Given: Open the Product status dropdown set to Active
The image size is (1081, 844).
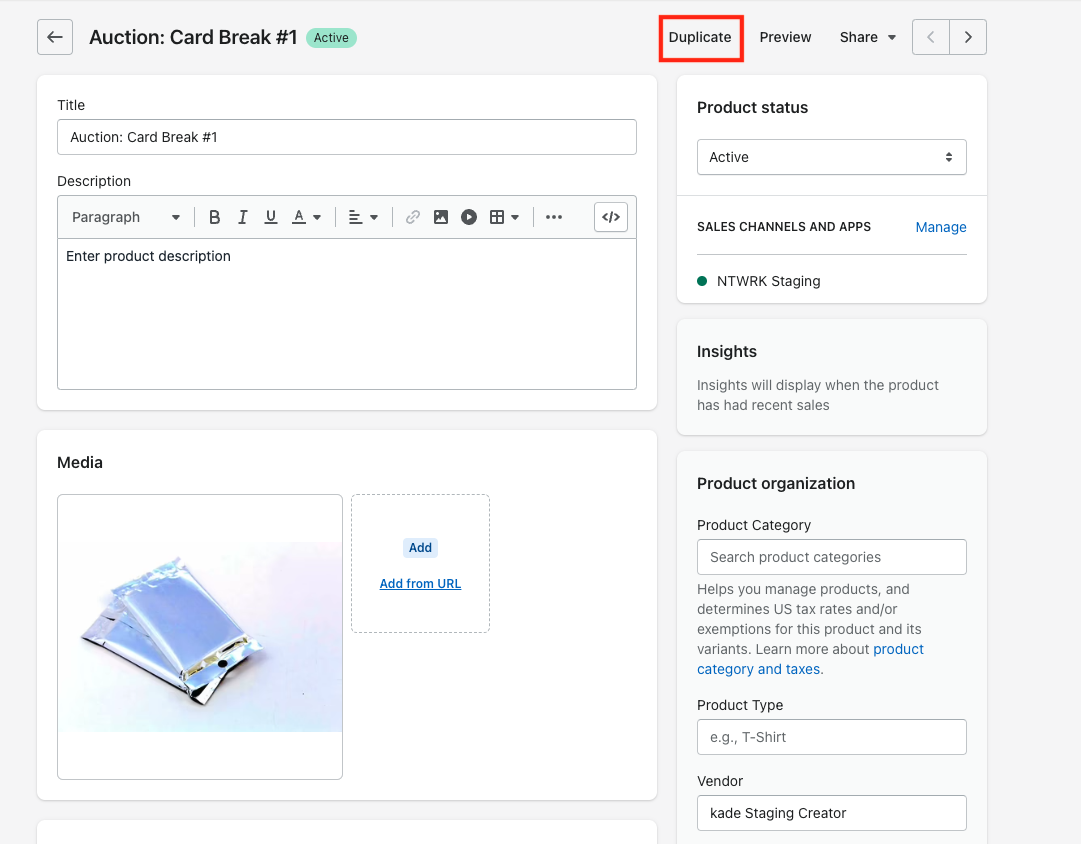Looking at the screenshot, I should (831, 157).
